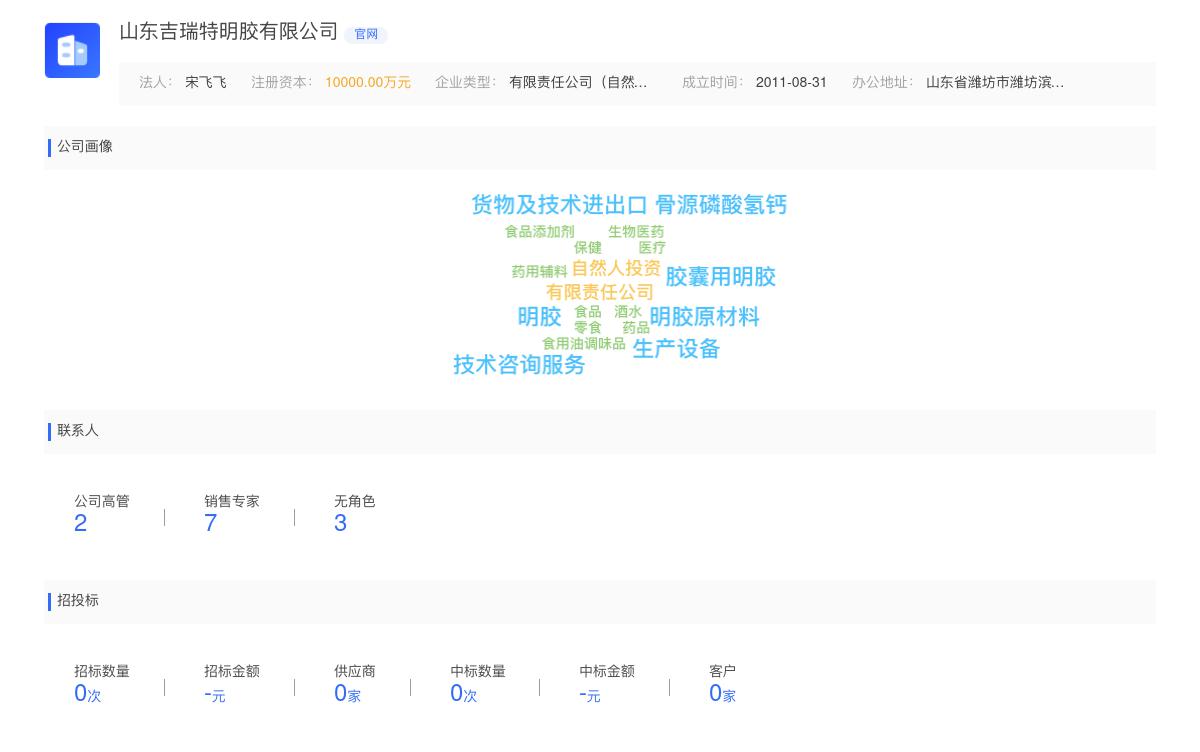Click the 成立时间 label
1200x752 pixels.
(x=712, y=82)
